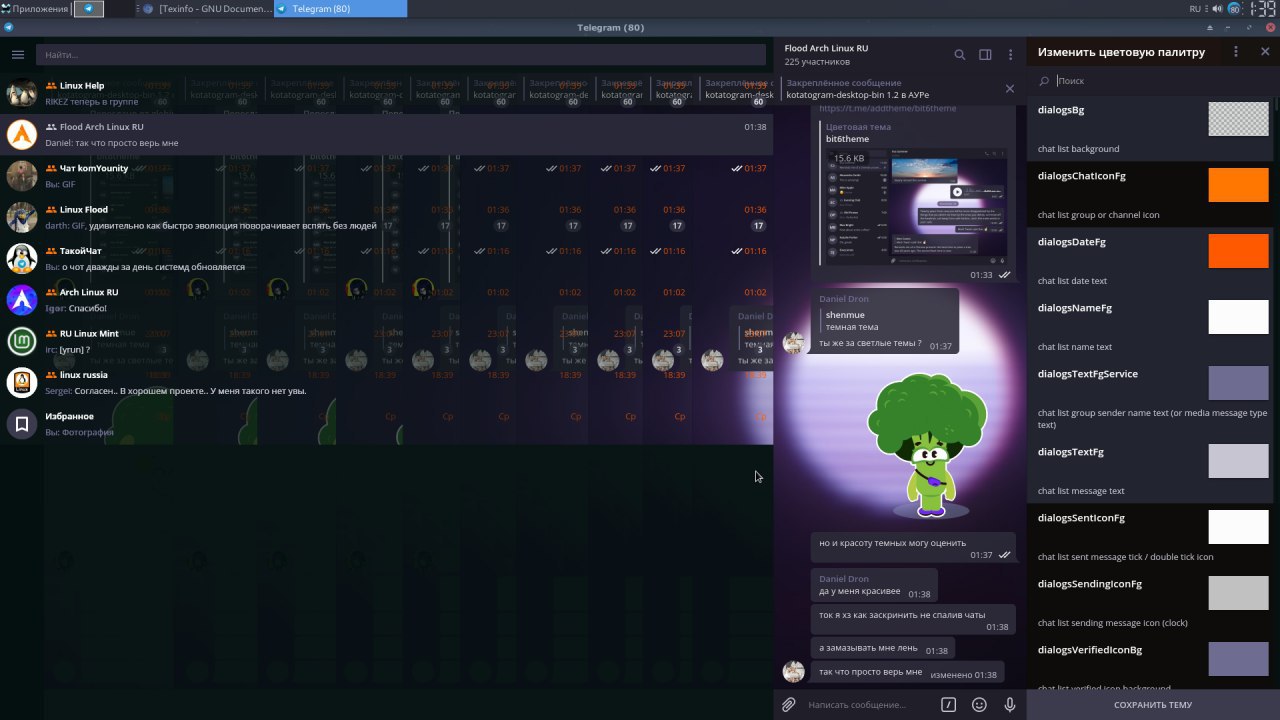
Task: Open the Linux Help chat
Action: click(x=386, y=93)
